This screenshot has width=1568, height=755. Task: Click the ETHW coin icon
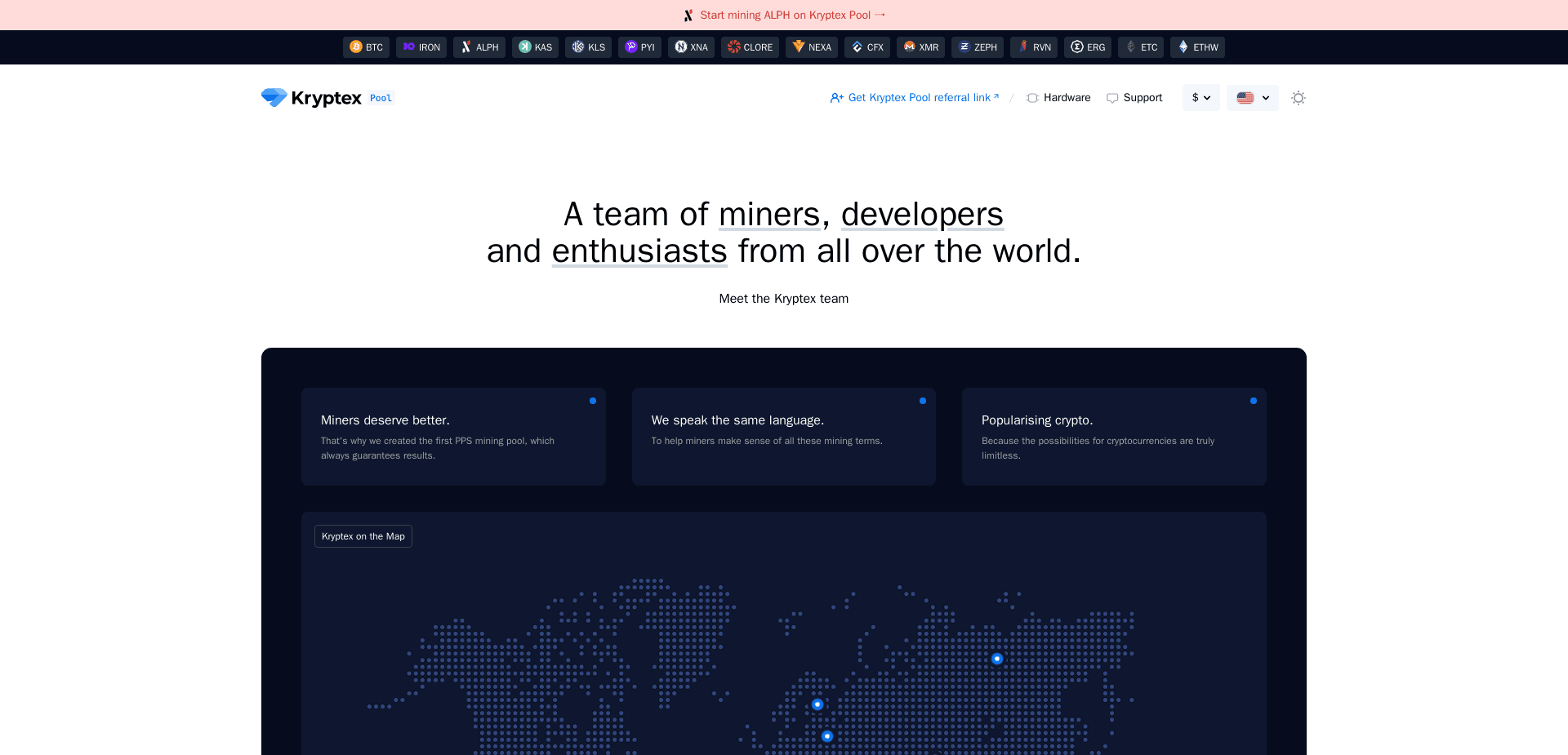click(1182, 47)
